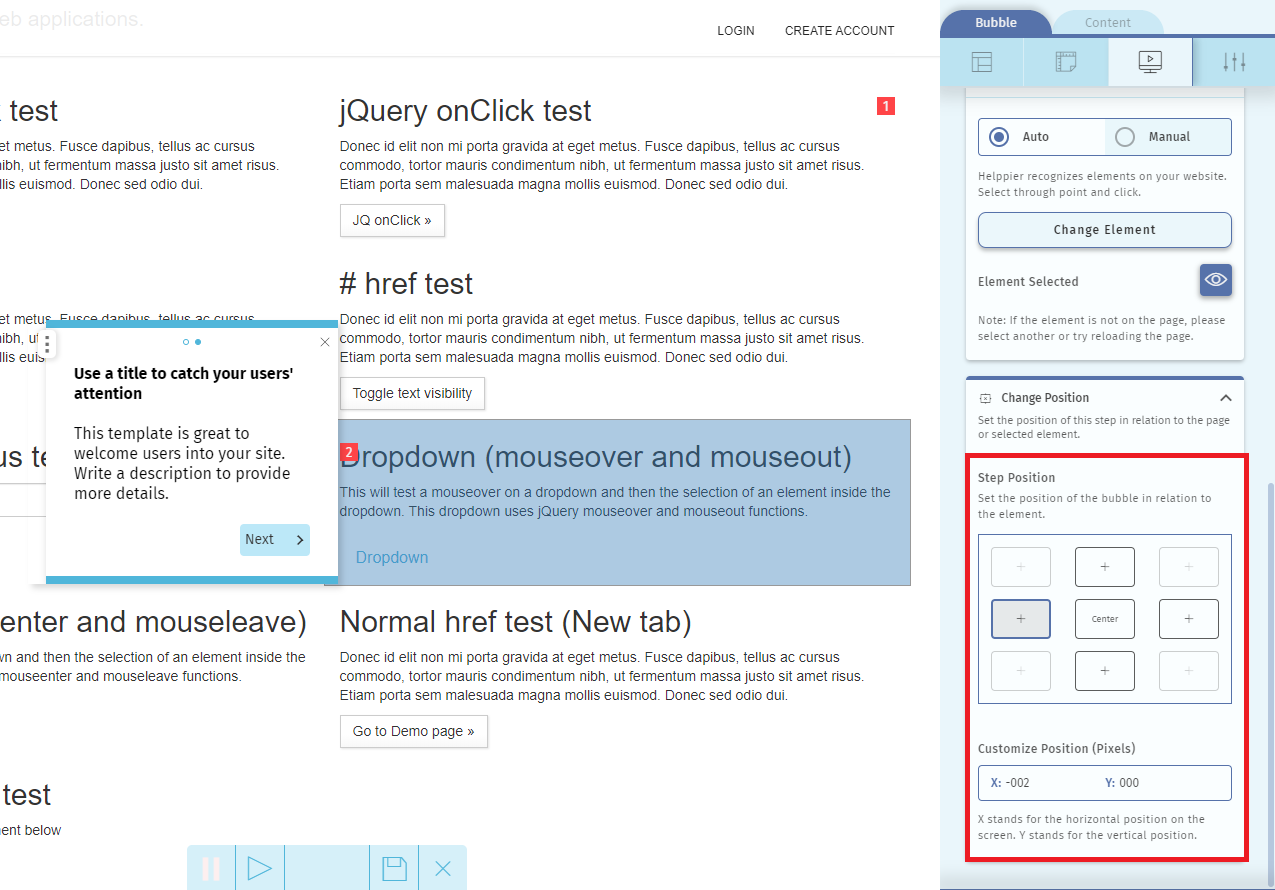
Task: Open the ruler sticky-note size tab
Action: pyautogui.click(x=1066, y=62)
